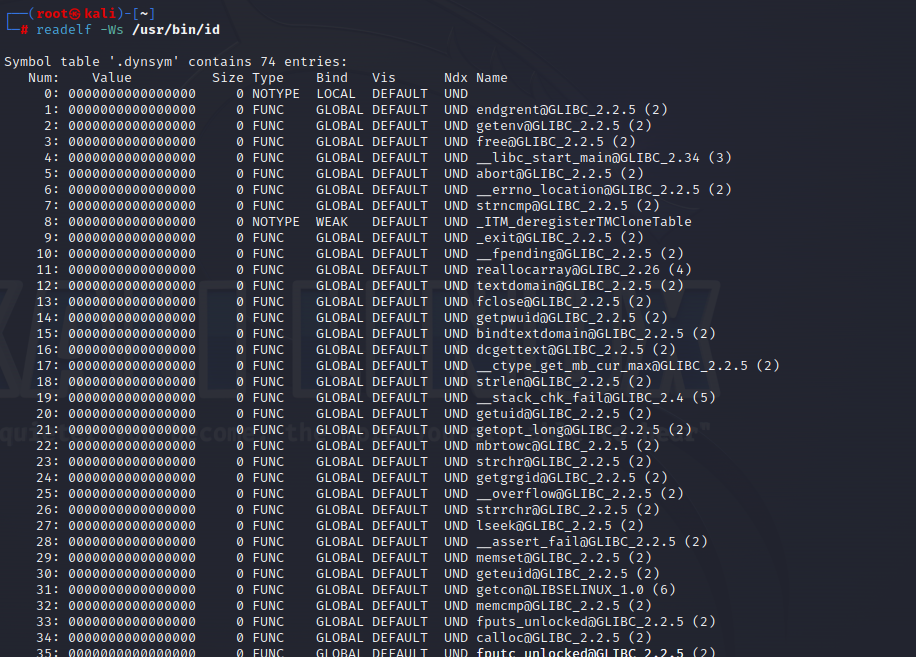Select calloc@GLIBC_2.2.5 symbol name
This screenshot has width=916, height=657.
548,638
